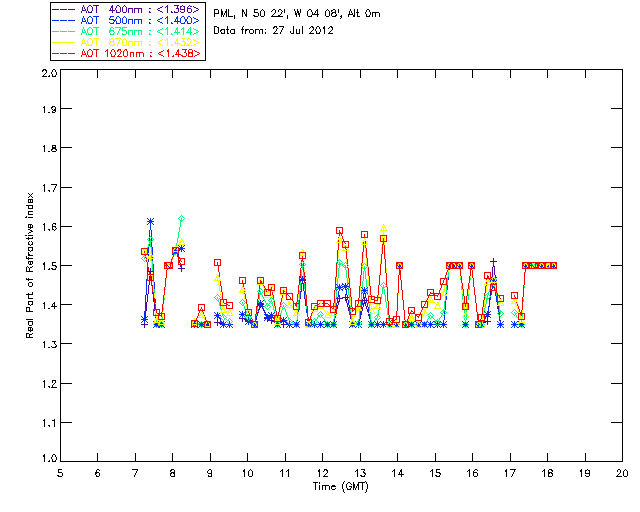Screen dimensions: 640x512
Task: Click the 1.4 y-axis tick label
Action: [x=49, y=305]
